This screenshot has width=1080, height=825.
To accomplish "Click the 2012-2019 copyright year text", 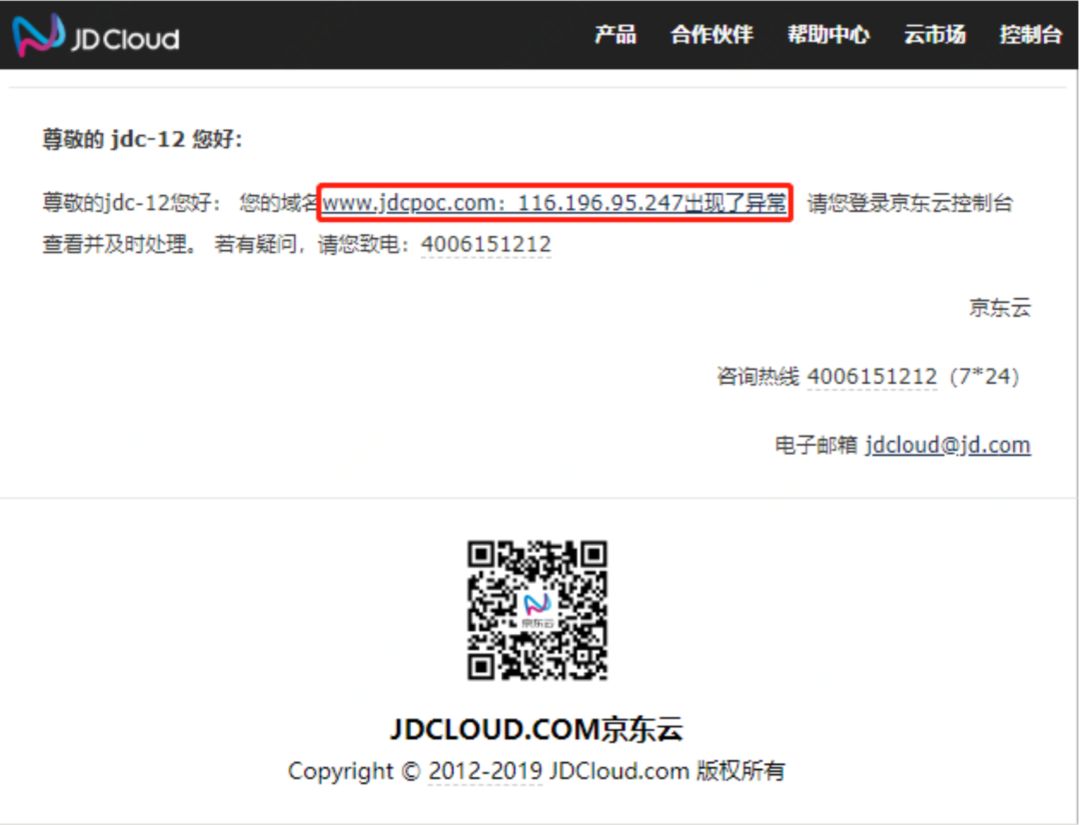I will (485, 771).
